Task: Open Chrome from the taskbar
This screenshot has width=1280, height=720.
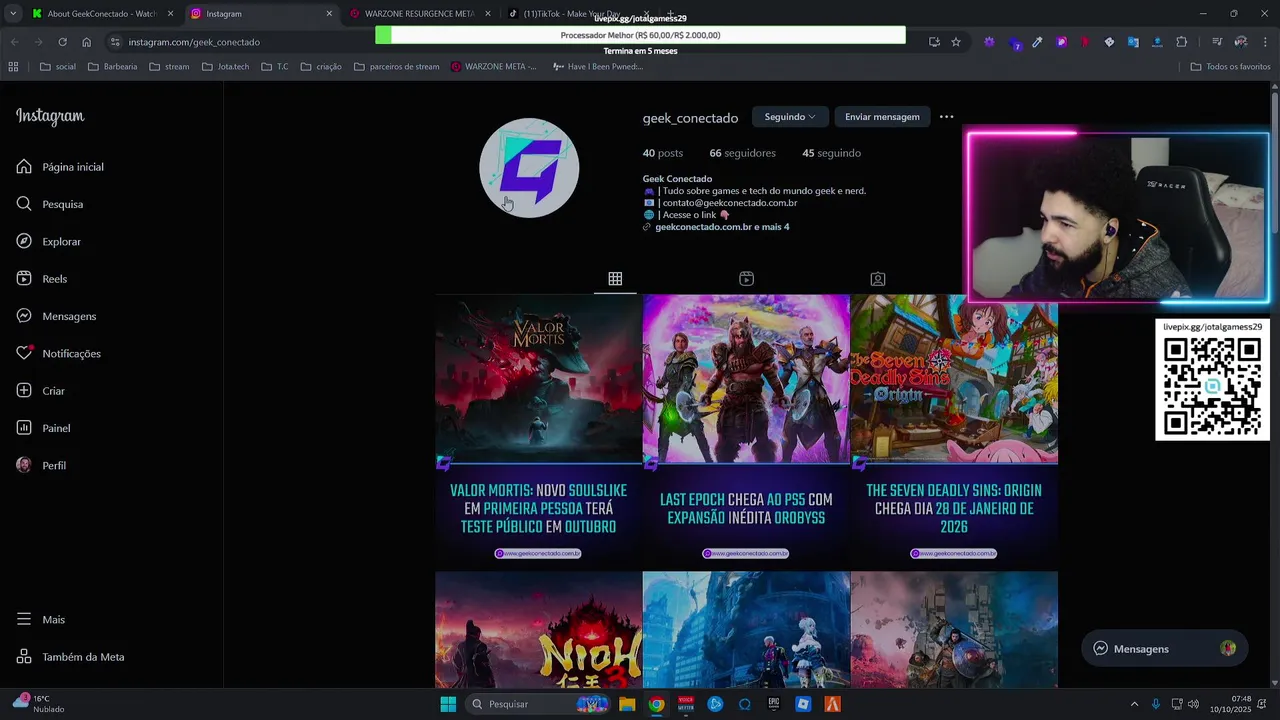Action: 656,704
